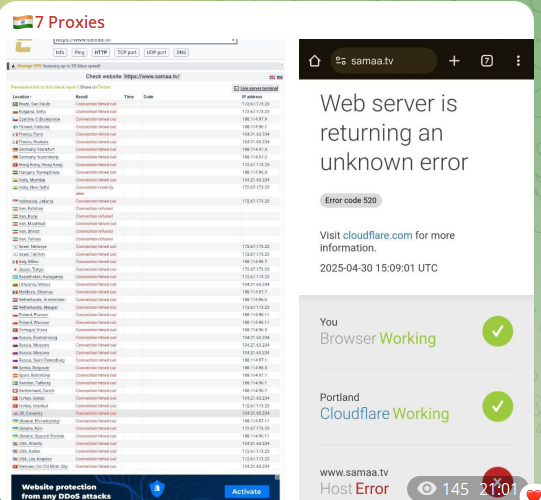Select the Ping check tab

(x=79, y=52)
